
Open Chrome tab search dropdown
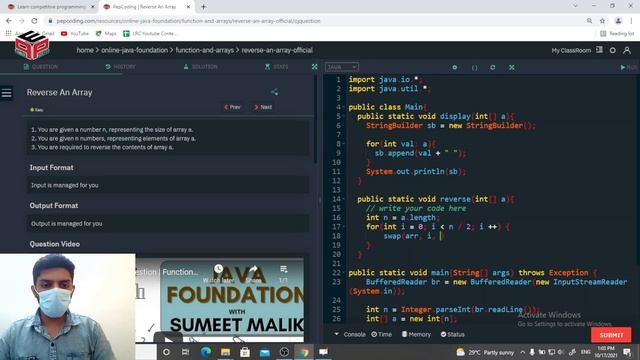575,6
